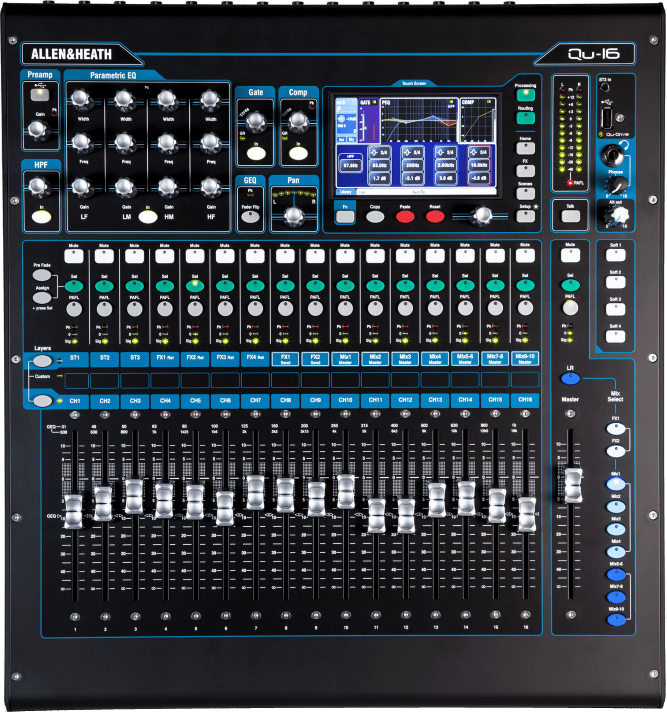Click the Assign button

tap(42, 297)
